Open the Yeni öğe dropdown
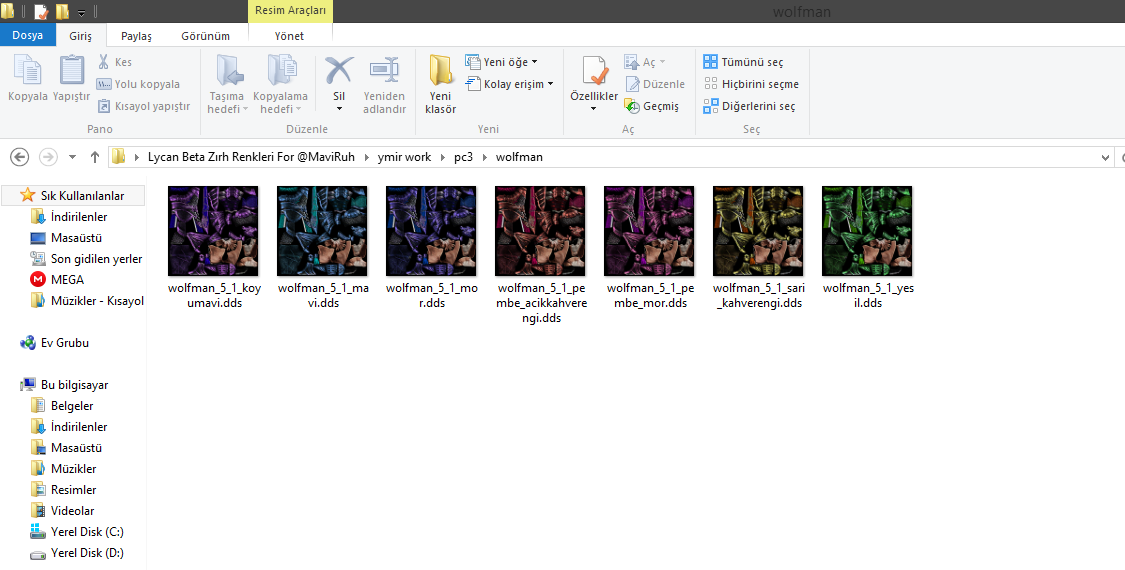1125x570 pixels. [502, 62]
